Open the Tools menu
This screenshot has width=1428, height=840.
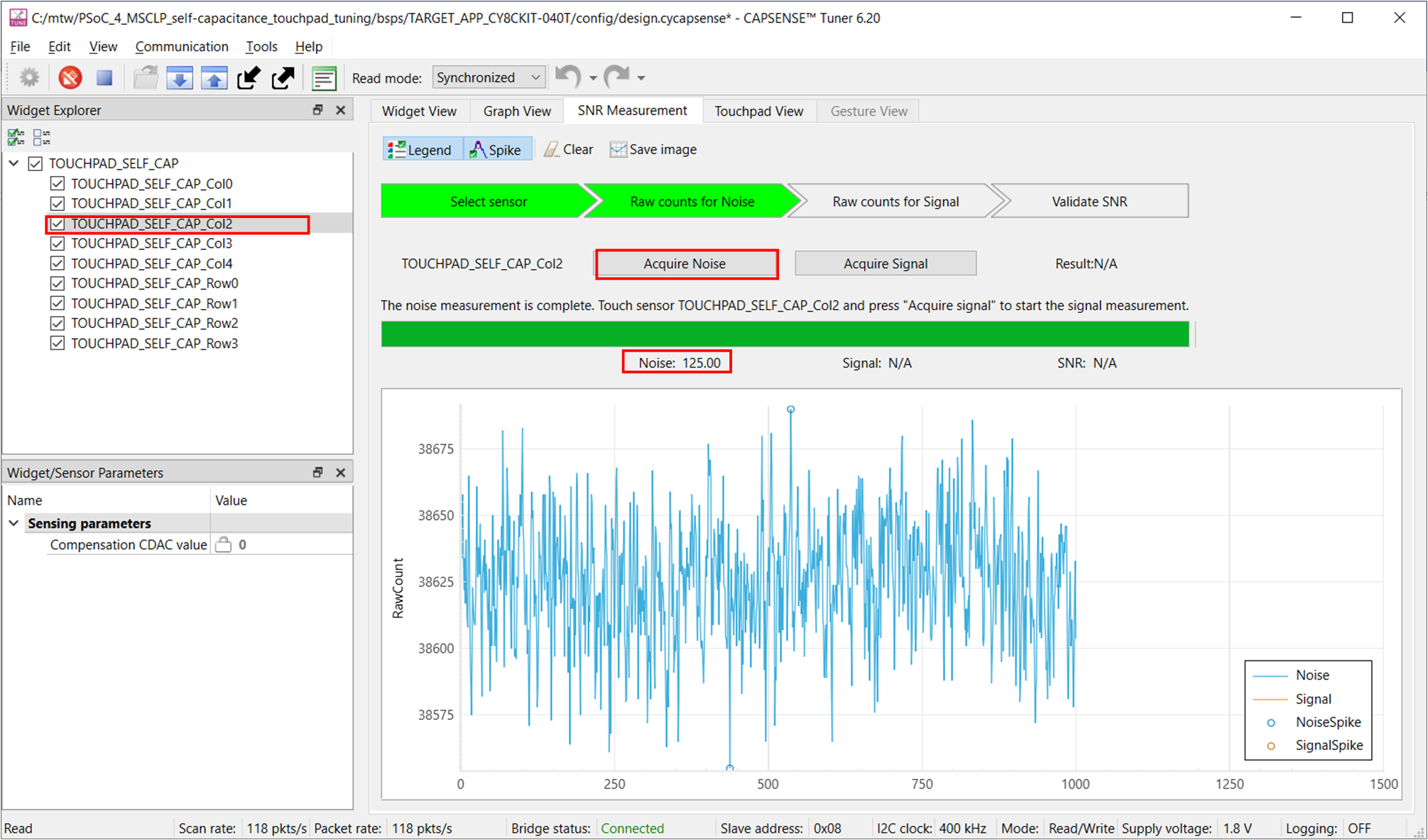(x=261, y=46)
